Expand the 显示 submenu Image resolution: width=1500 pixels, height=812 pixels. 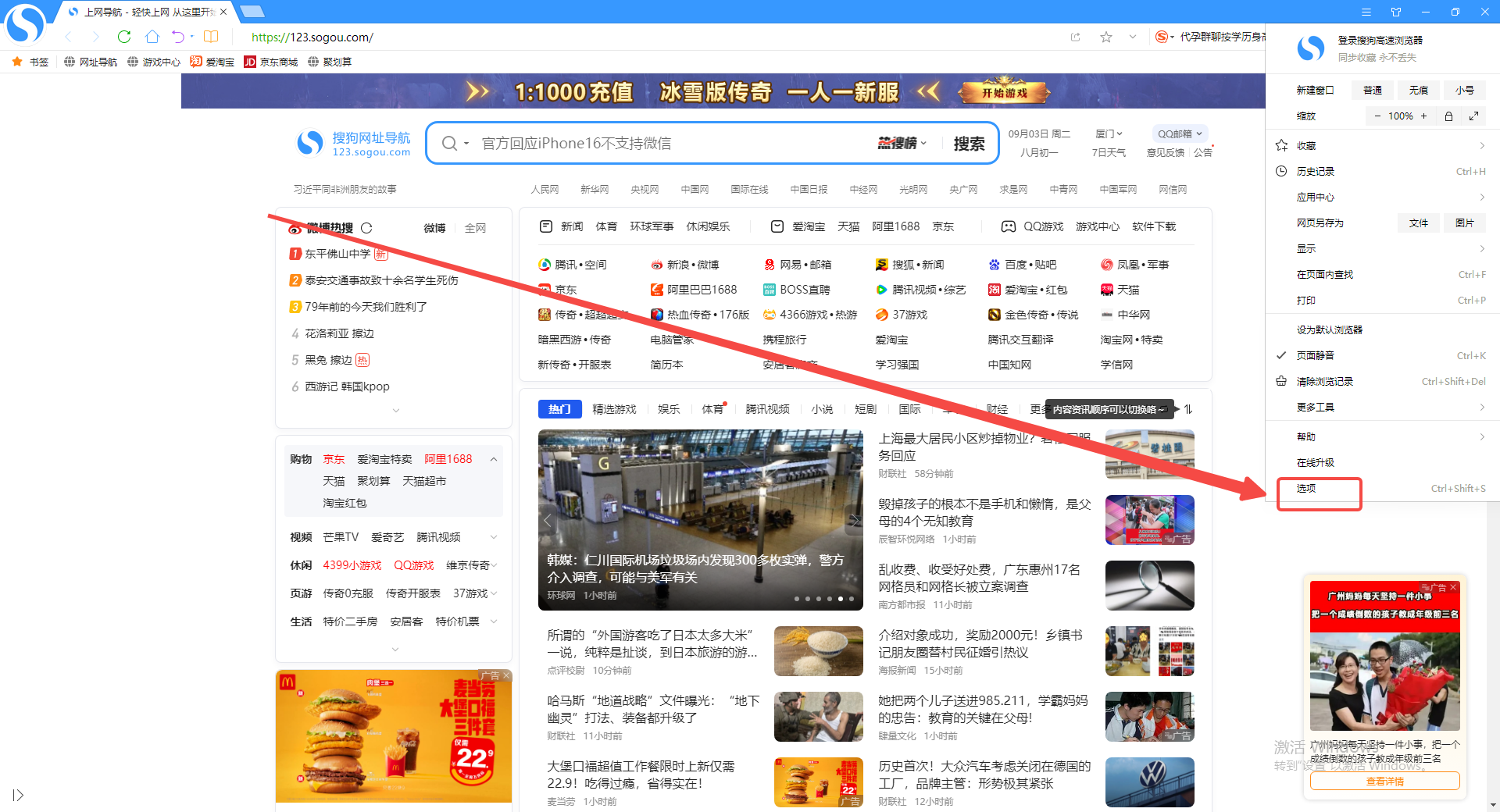click(x=1381, y=248)
